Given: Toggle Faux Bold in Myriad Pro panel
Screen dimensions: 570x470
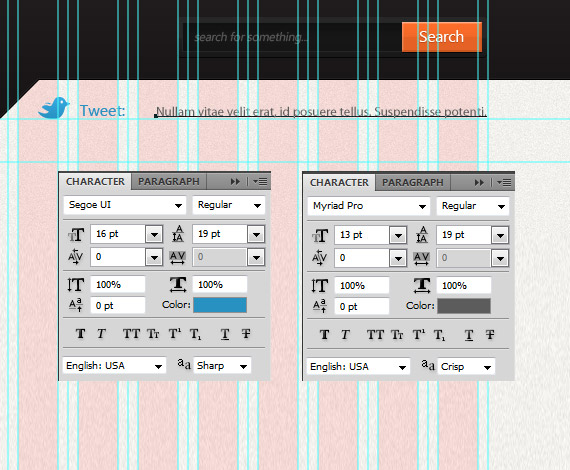Looking at the screenshot, I should coord(325,335).
